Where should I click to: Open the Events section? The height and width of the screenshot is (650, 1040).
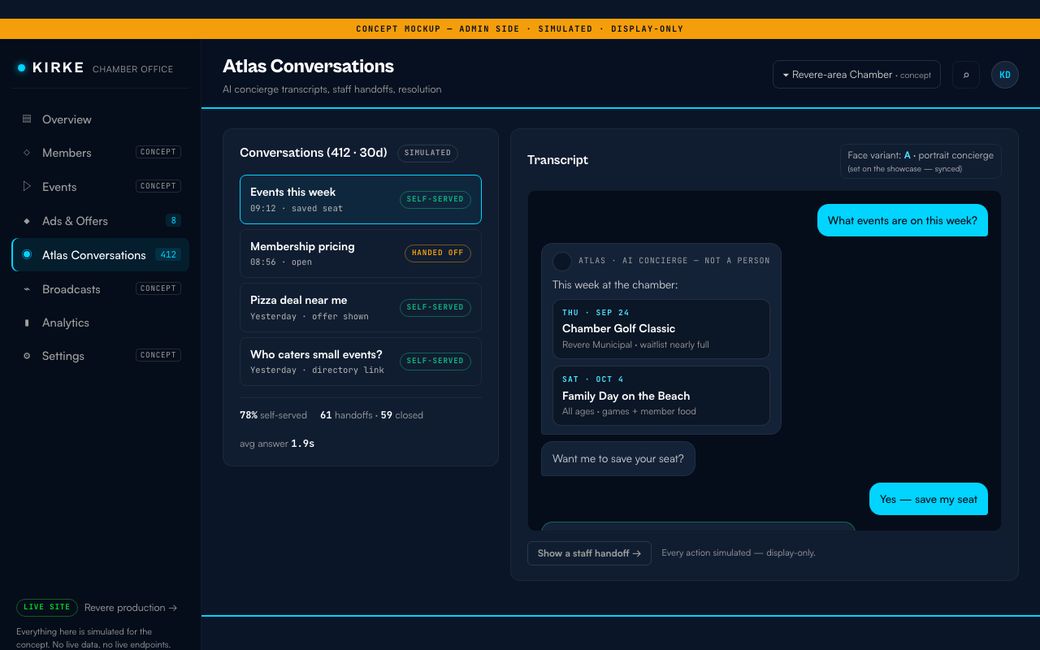pos(100,186)
